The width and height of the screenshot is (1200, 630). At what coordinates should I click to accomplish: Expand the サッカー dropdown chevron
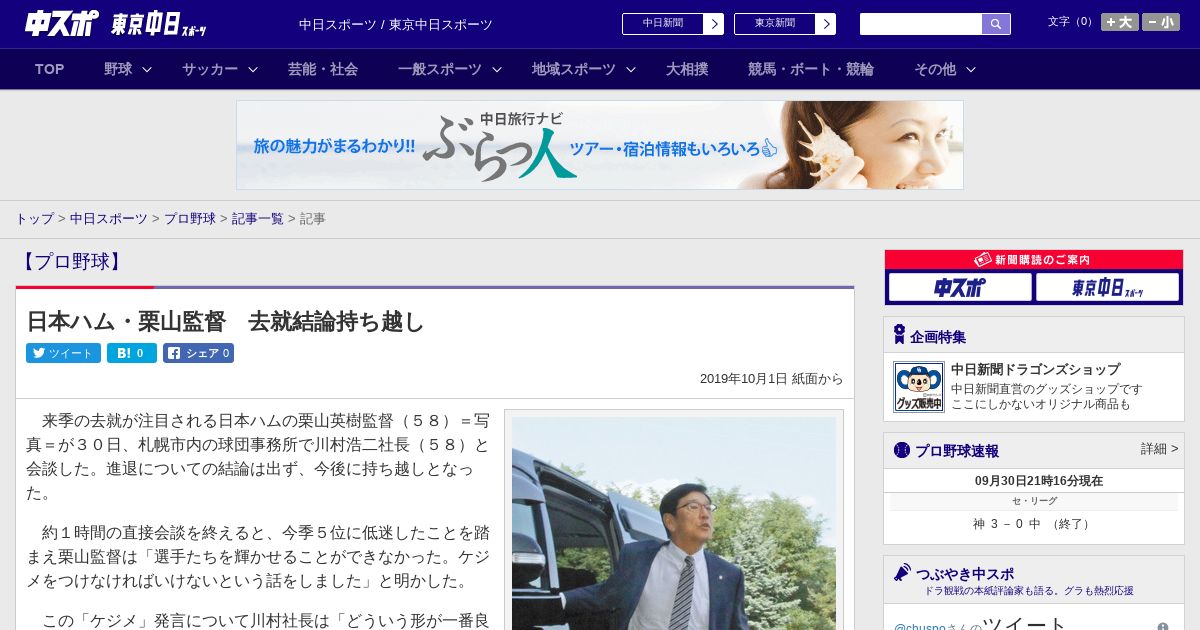pos(253,69)
